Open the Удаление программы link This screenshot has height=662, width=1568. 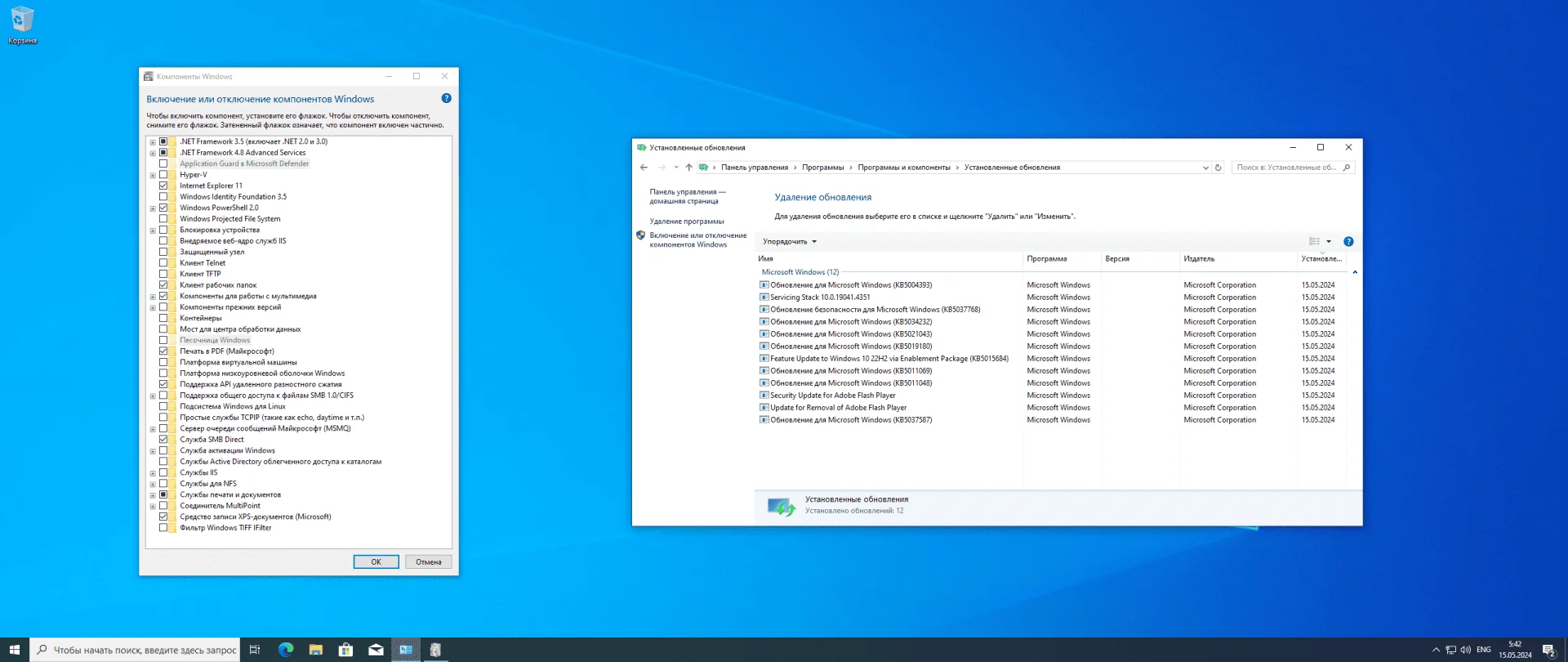coord(687,221)
